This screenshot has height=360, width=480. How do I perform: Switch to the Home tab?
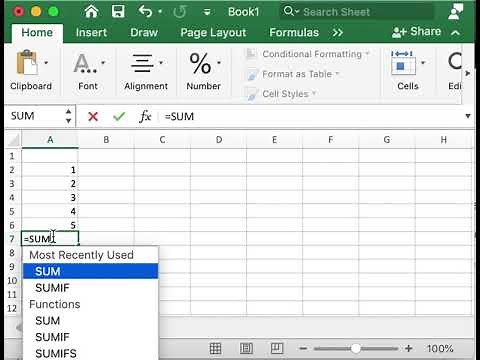click(x=37, y=32)
